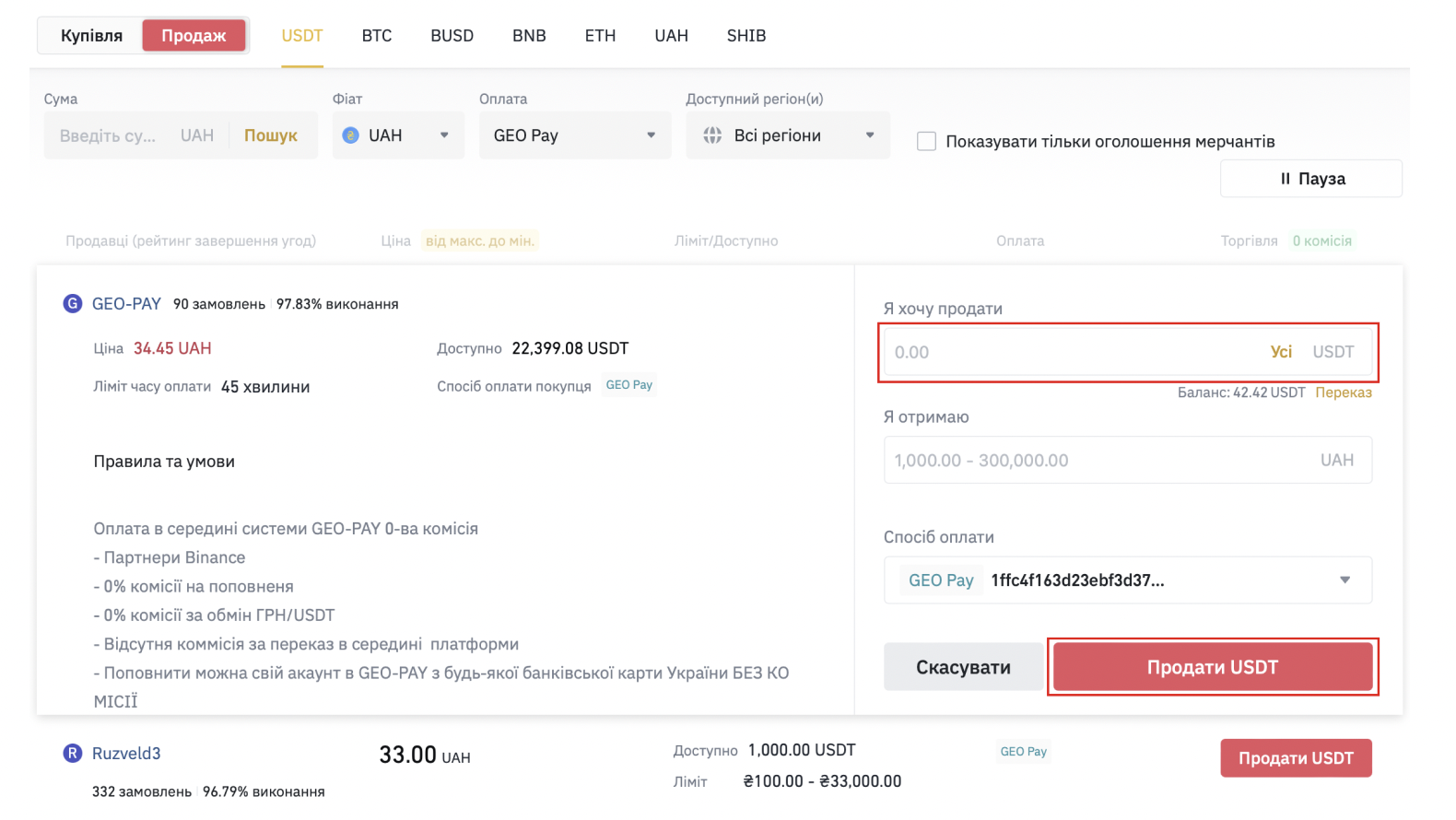Viewport: 1456px width, 820px height.
Task: Click the від макс. до мін. sort label
Action: (x=480, y=240)
